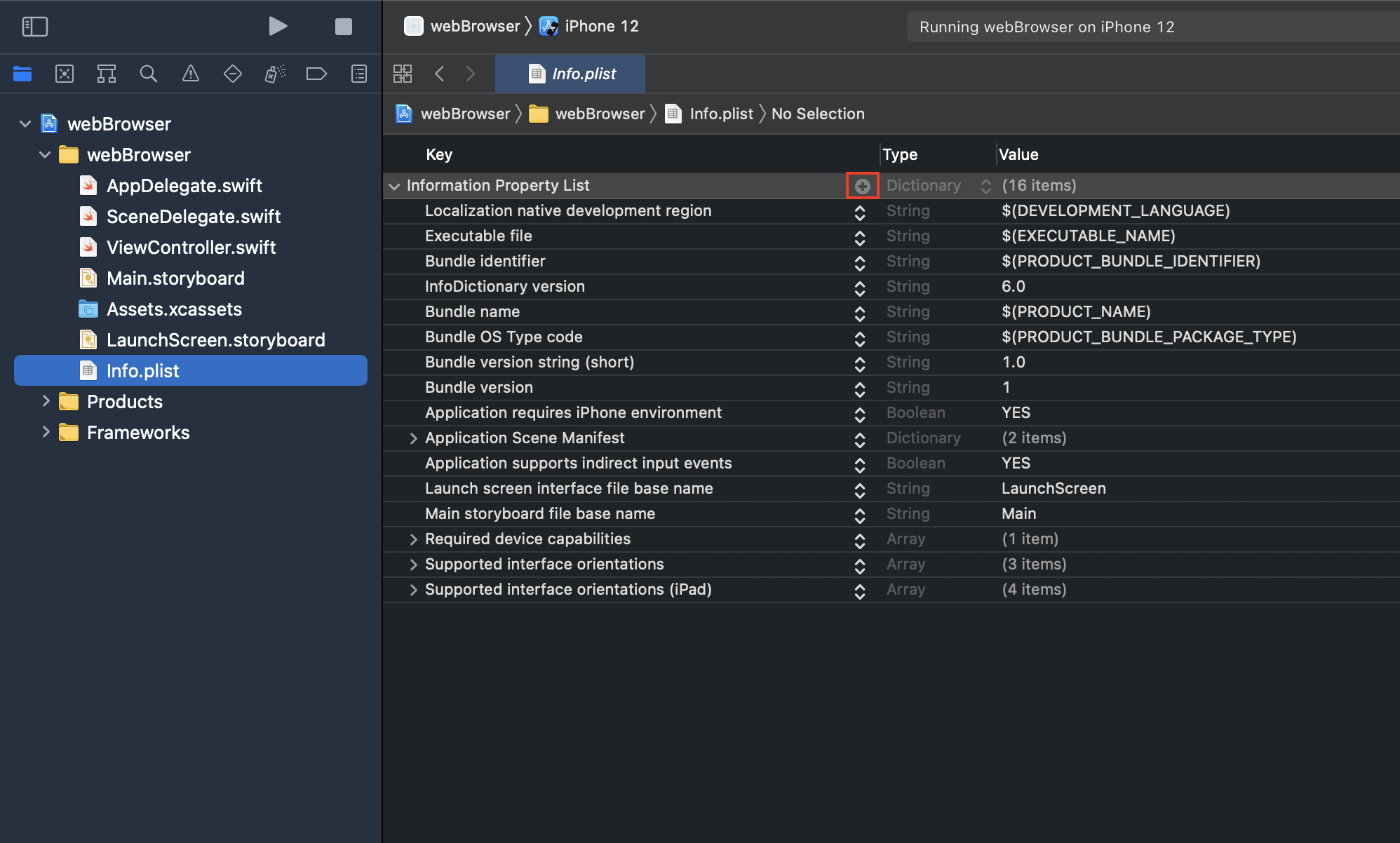This screenshot has height=843, width=1400.
Task: Select SceneDelegate.swift file
Action: click(x=194, y=217)
